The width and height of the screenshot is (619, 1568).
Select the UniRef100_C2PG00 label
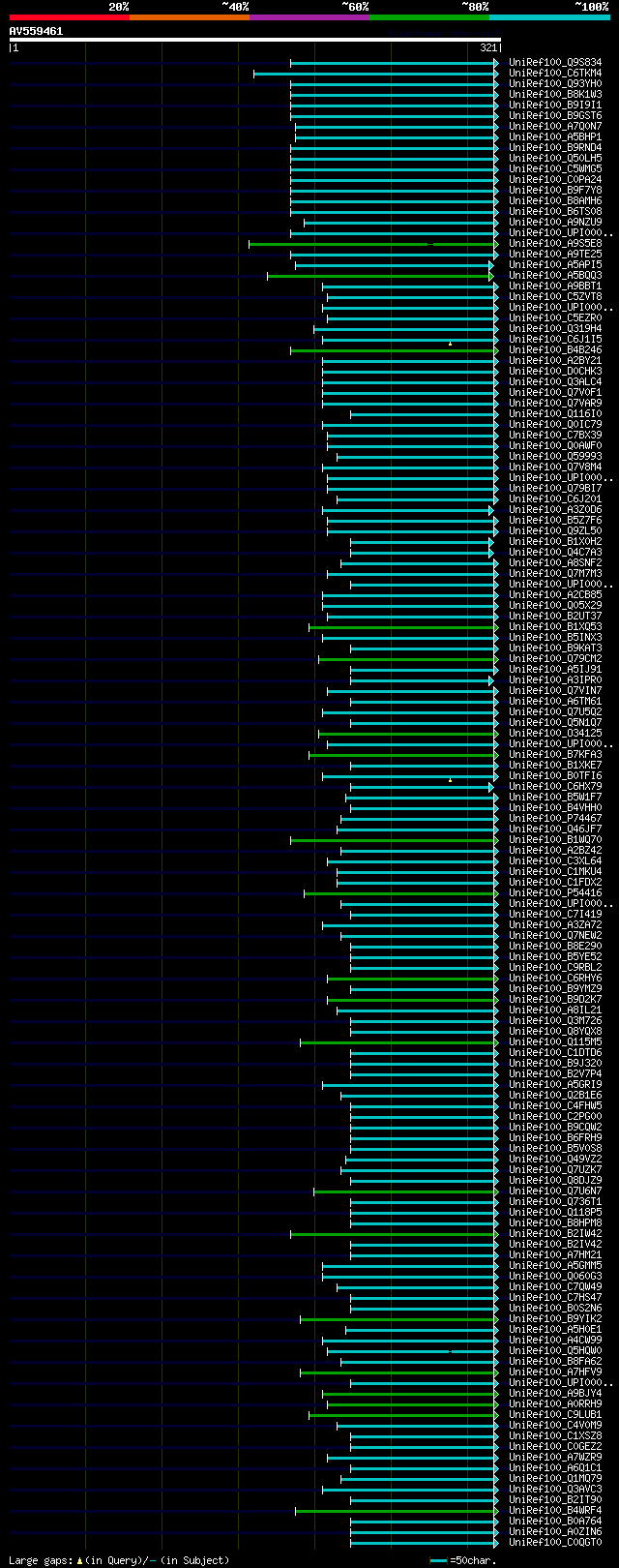(555, 1117)
